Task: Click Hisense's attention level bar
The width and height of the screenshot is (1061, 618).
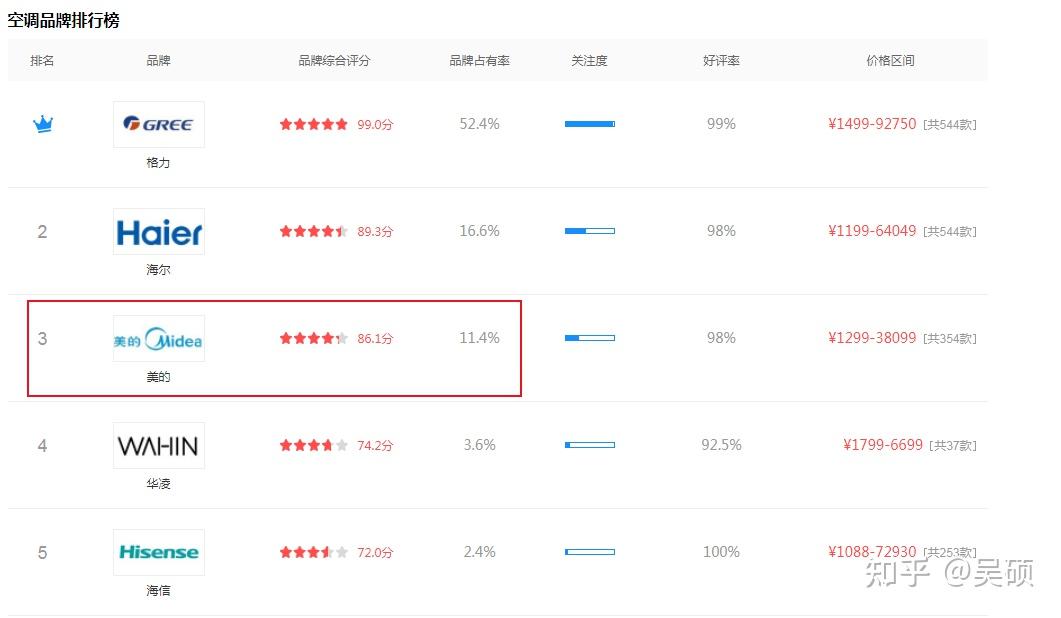Action: pyautogui.click(x=590, y=552)
